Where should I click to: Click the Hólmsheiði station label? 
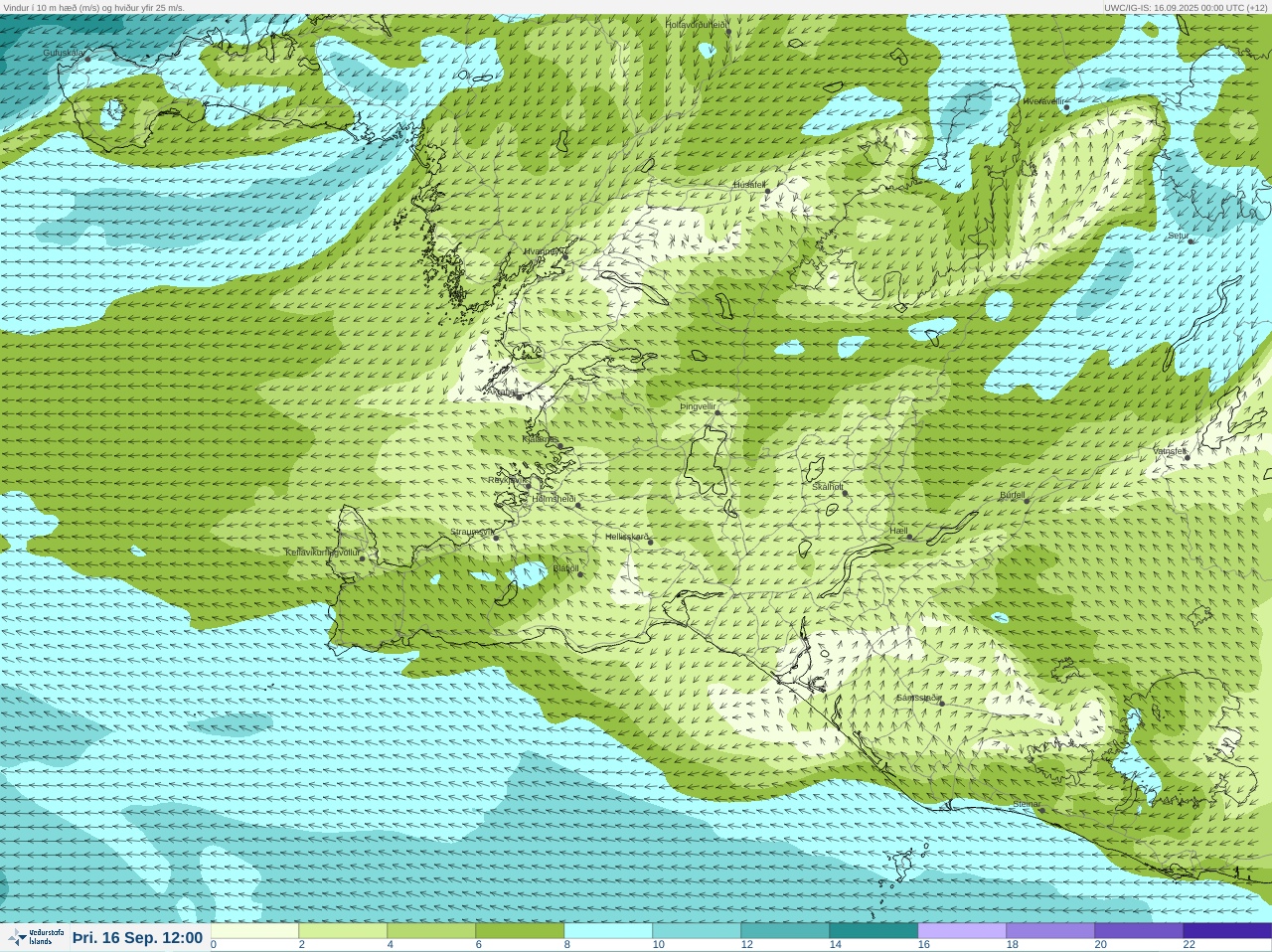click(x=554, y=499)
